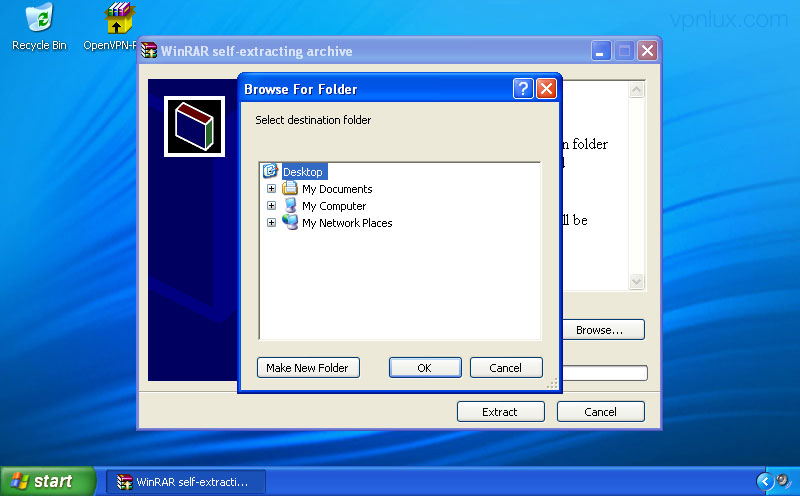
Task: Click the volume icon in system tray
Action: coord(783,481)
